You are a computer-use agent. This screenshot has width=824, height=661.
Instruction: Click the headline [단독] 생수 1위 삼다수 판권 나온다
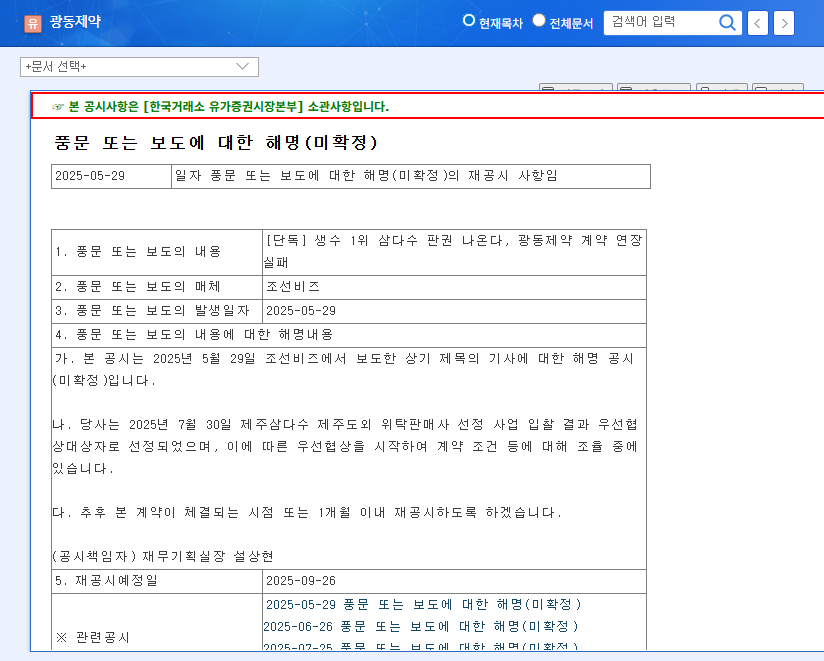[455, 252]
